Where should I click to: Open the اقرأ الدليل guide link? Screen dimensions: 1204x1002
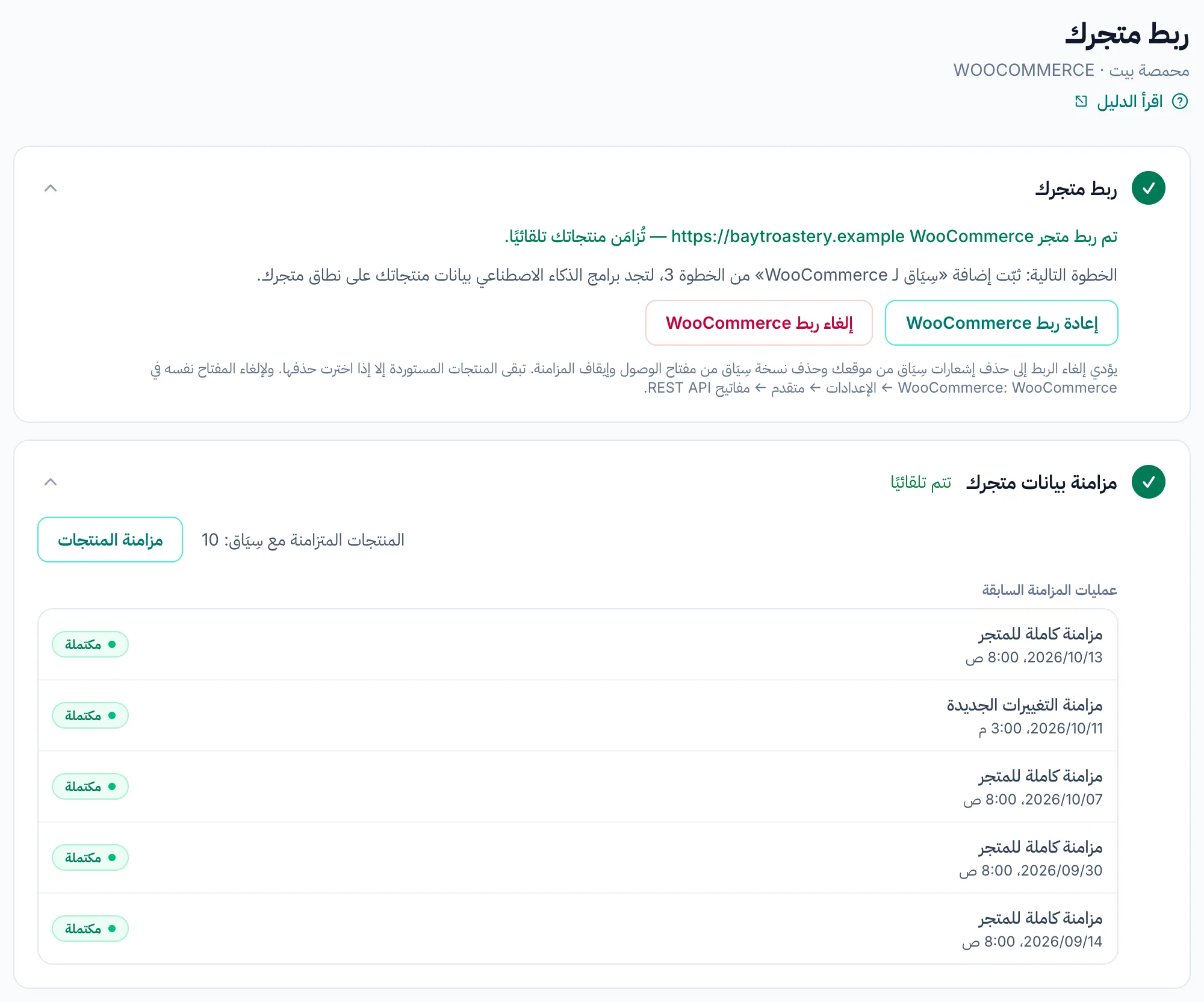coord(1130,102)
